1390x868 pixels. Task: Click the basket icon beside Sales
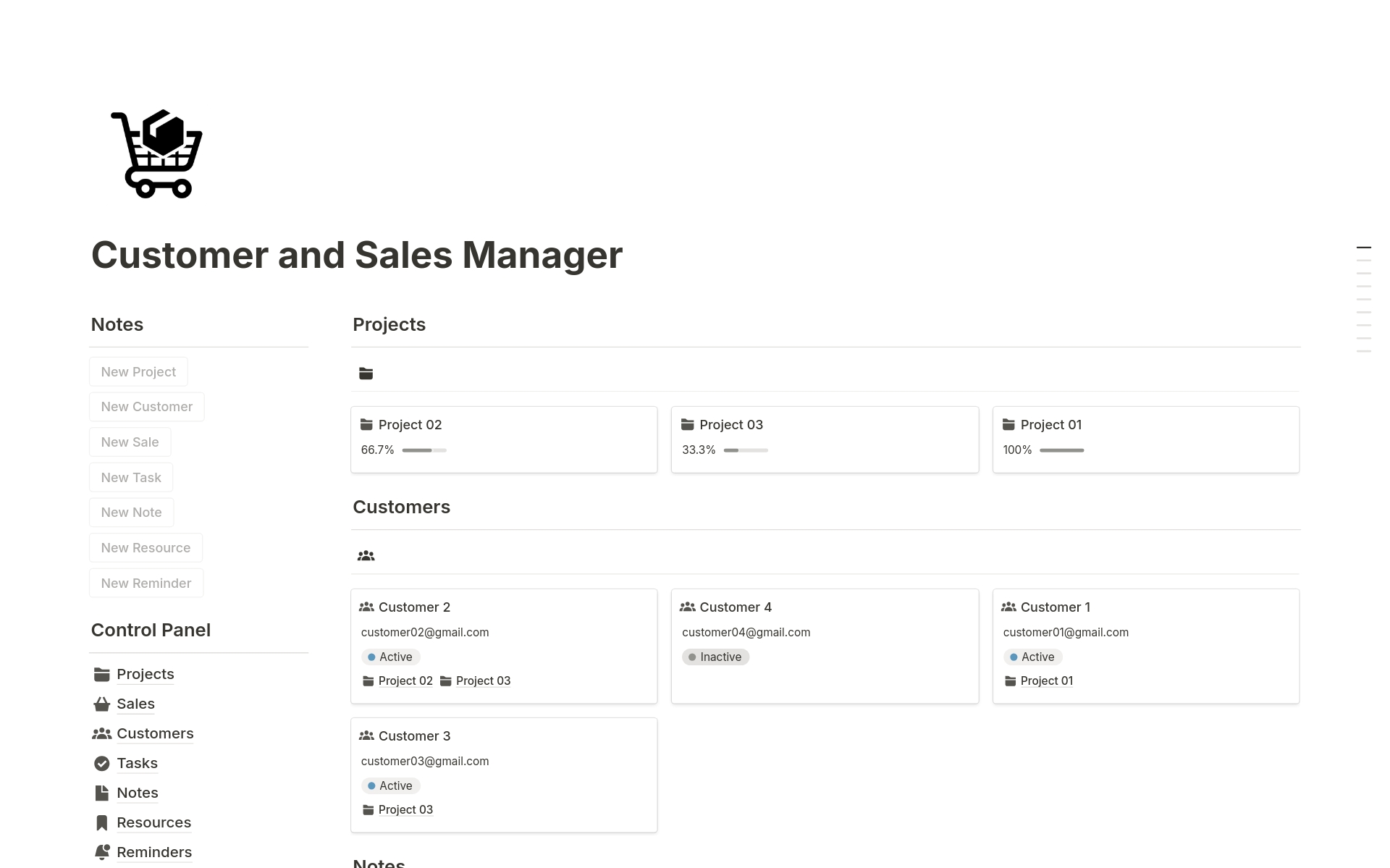(x=102, y=704)
